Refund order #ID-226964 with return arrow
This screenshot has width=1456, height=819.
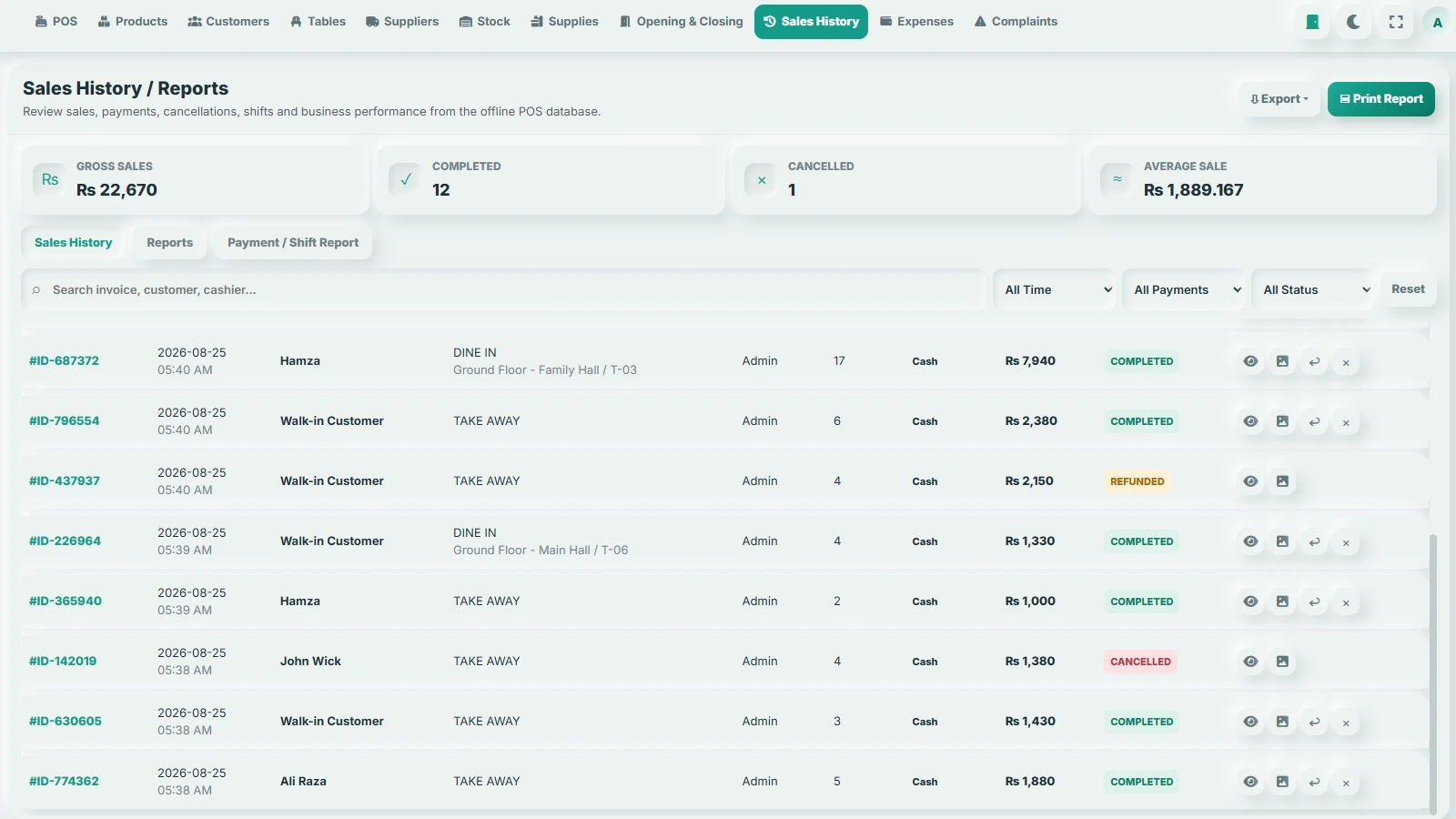click(1314, 541)
